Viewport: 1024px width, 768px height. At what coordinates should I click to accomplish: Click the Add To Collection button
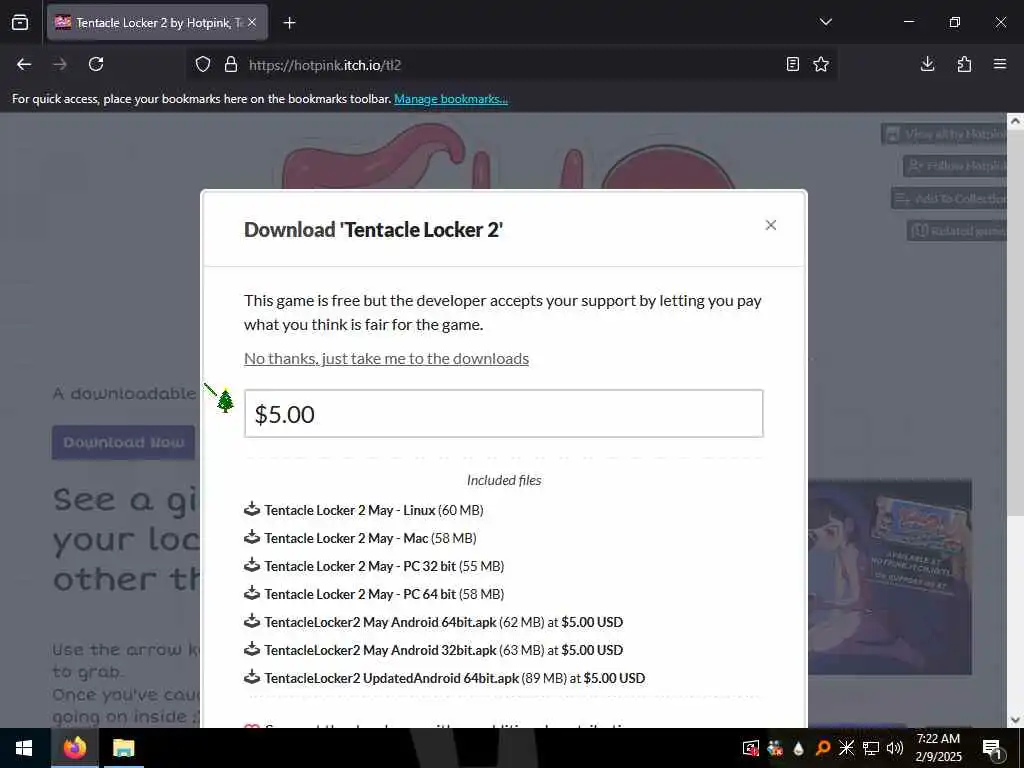click(x=949, y=198)
